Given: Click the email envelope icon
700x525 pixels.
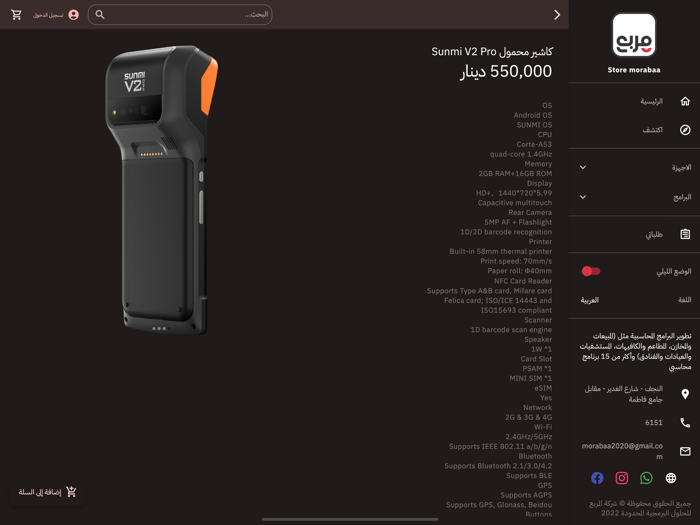Looking at the screenshot, I should pos(685,451).
